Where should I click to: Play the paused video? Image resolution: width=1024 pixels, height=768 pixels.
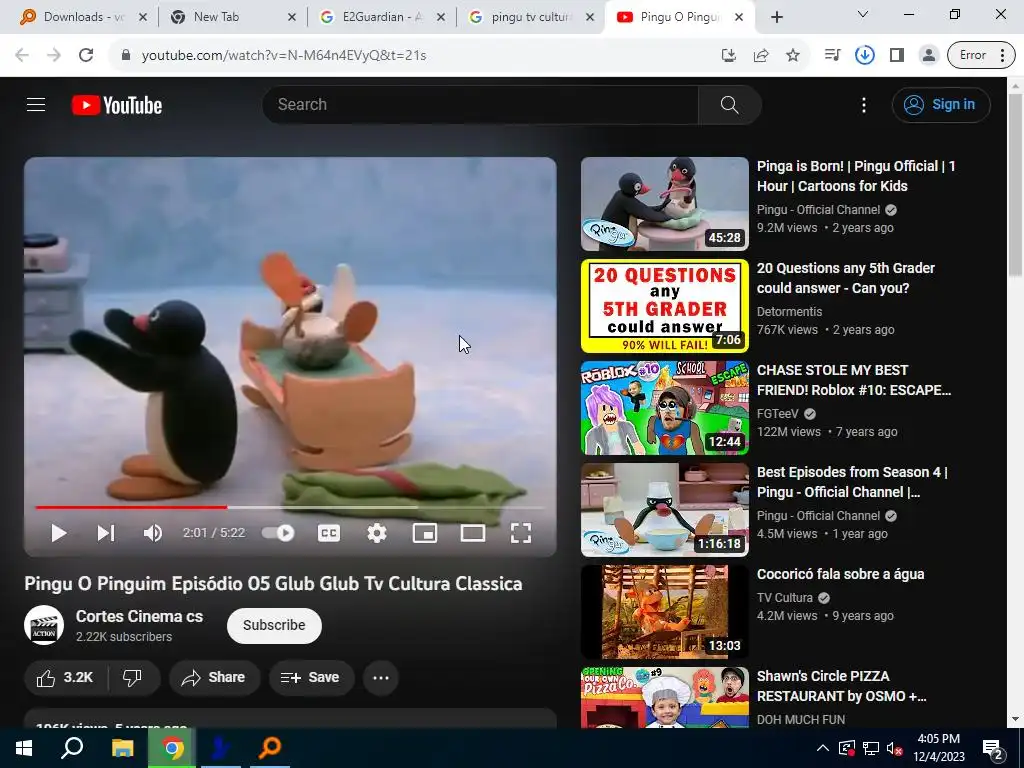click(x=58, y=533)
